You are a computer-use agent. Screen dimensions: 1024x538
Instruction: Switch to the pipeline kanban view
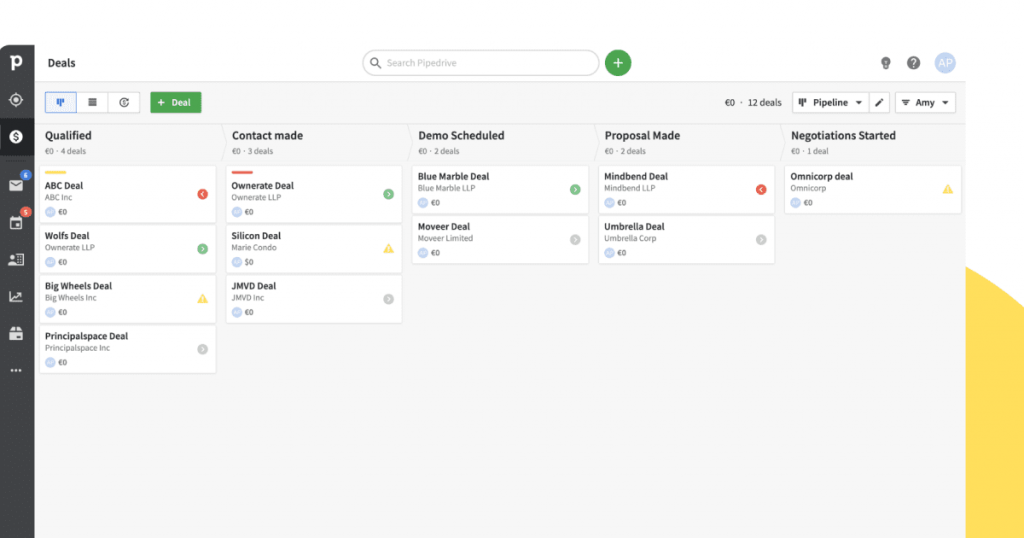(x=61, y=102)
